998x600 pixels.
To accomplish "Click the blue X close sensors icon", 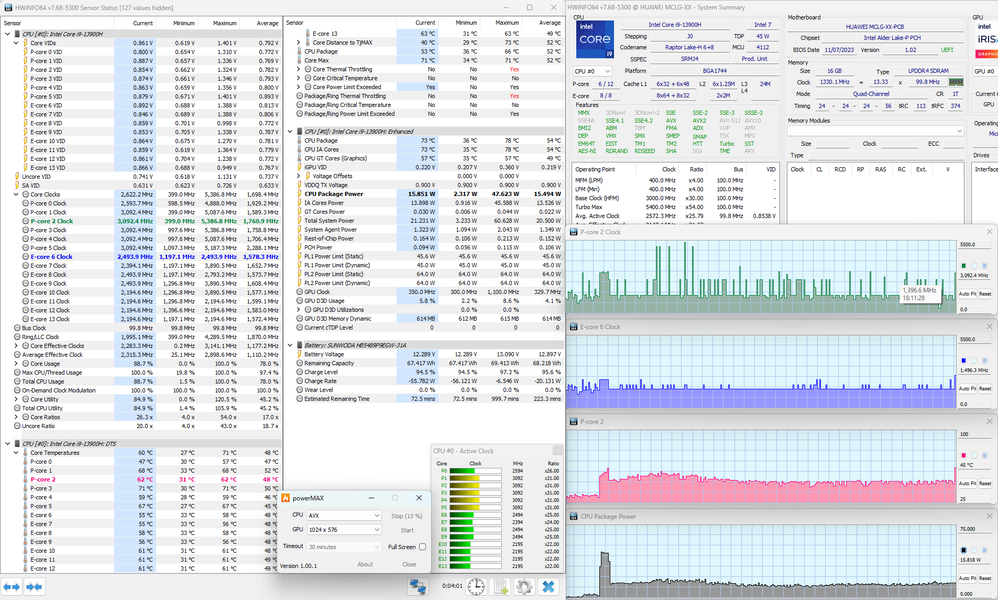I will [x=548, y=586].
